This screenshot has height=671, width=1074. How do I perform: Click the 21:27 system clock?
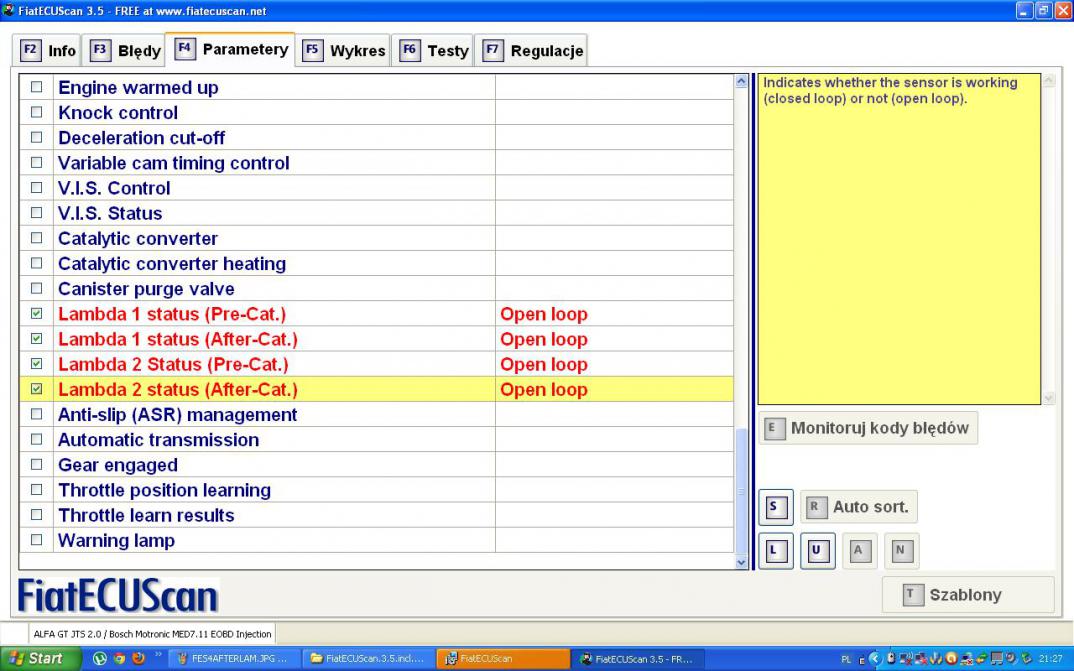(x=1052, y=659)
